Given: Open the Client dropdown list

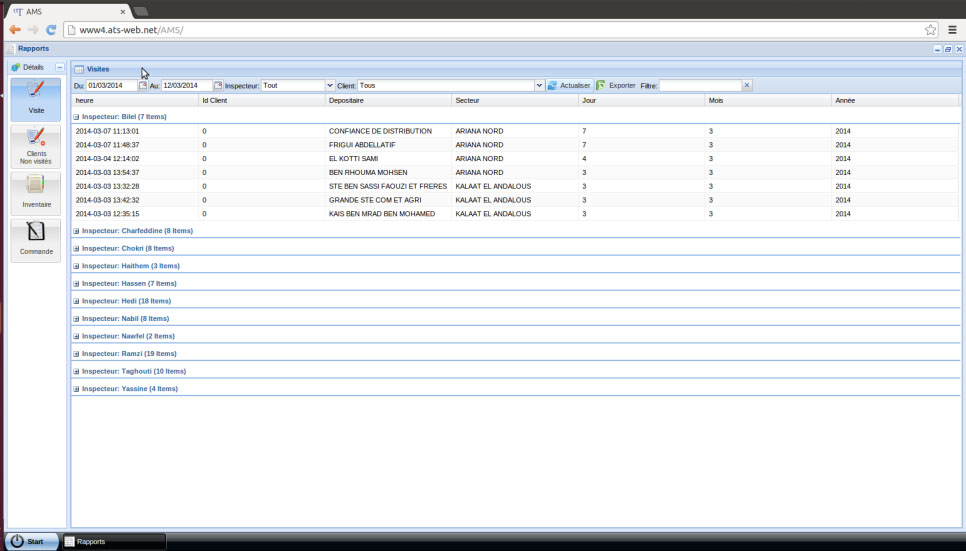Looking at the screenshot, I should pos(539,86).
